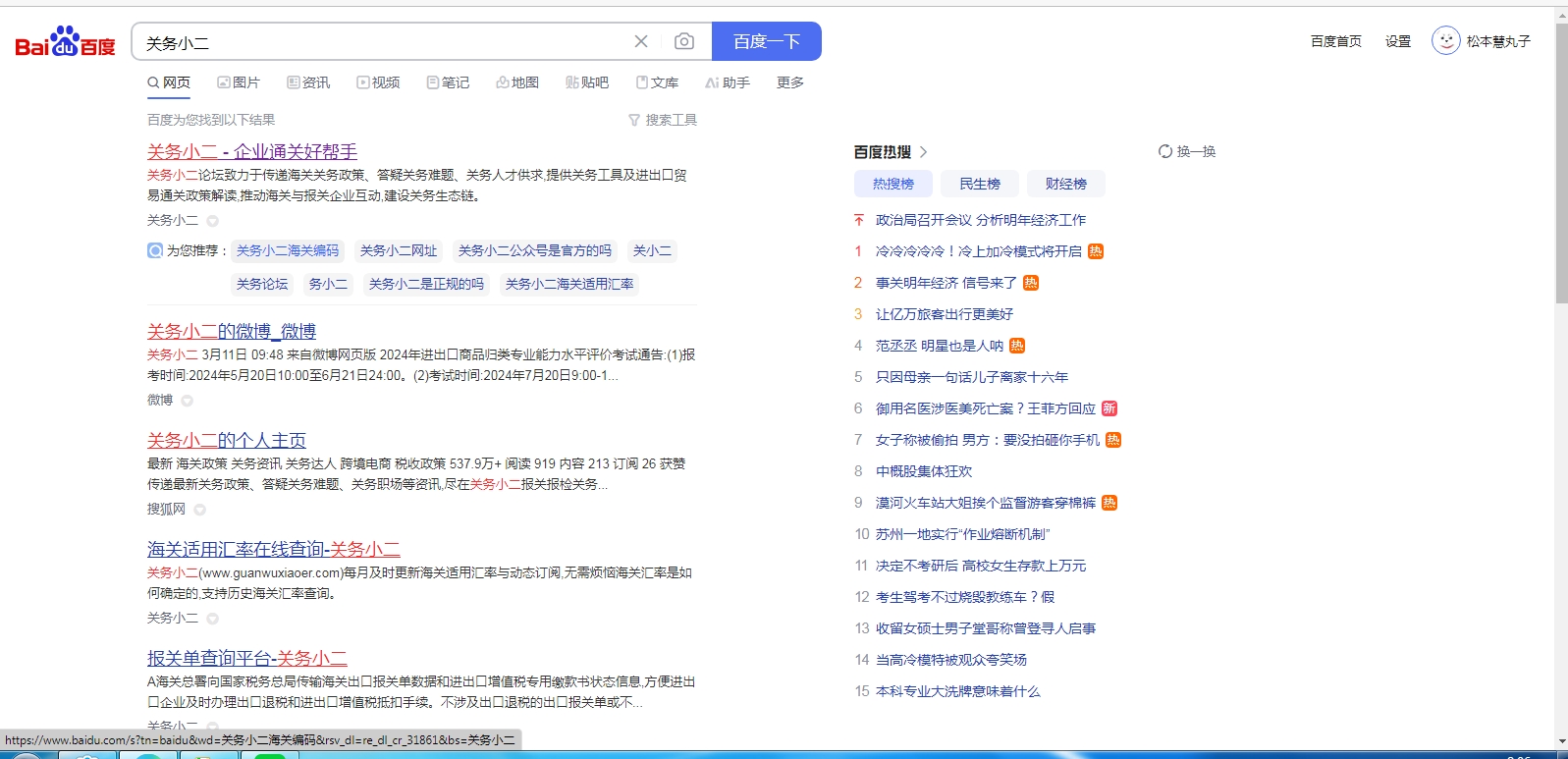Click the 为您推荐 recommendation icon

[x=155, y=250]
